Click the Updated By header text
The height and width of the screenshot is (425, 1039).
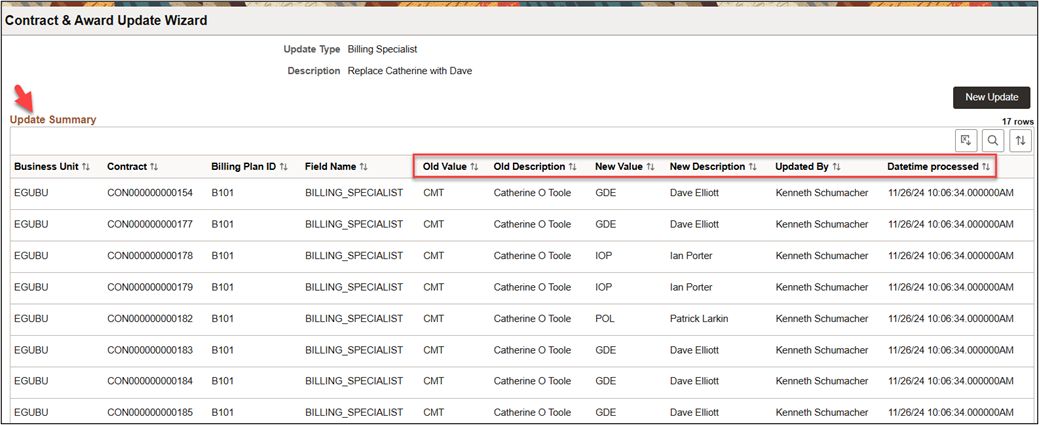pyautogui.click(x=802, y=167)
